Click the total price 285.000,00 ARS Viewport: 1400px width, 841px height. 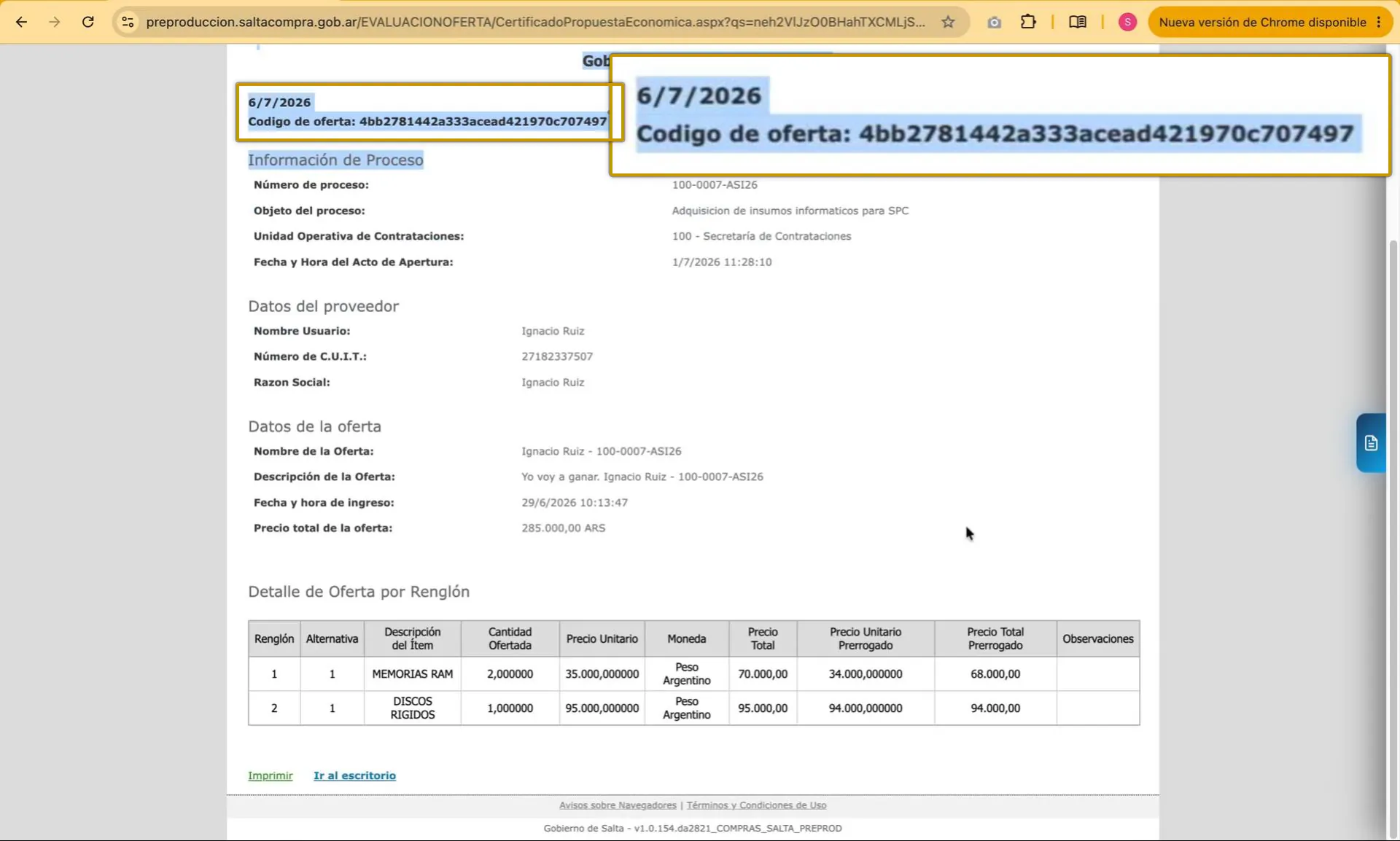pos(563,528)
